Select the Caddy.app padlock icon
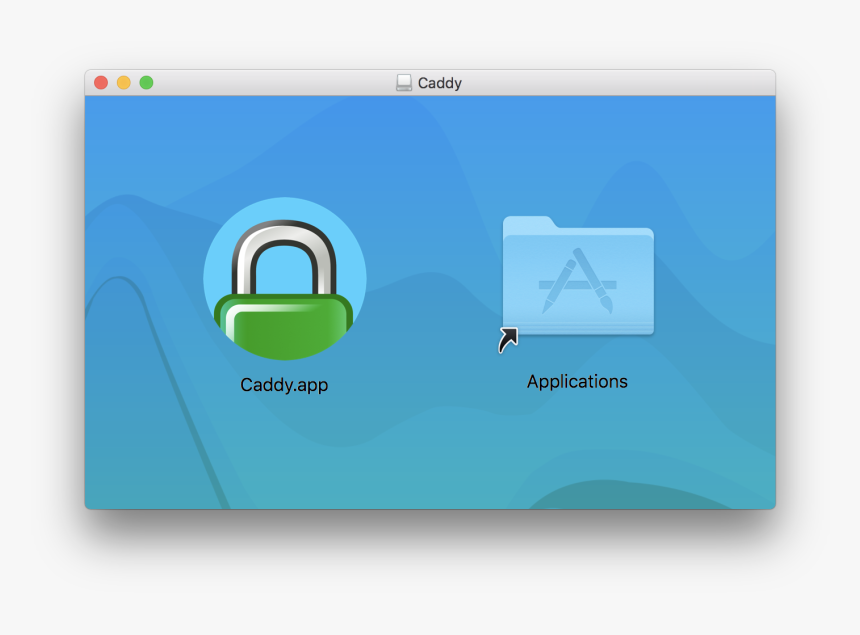Viewport: 860px width, 635px height. (284, 278)
